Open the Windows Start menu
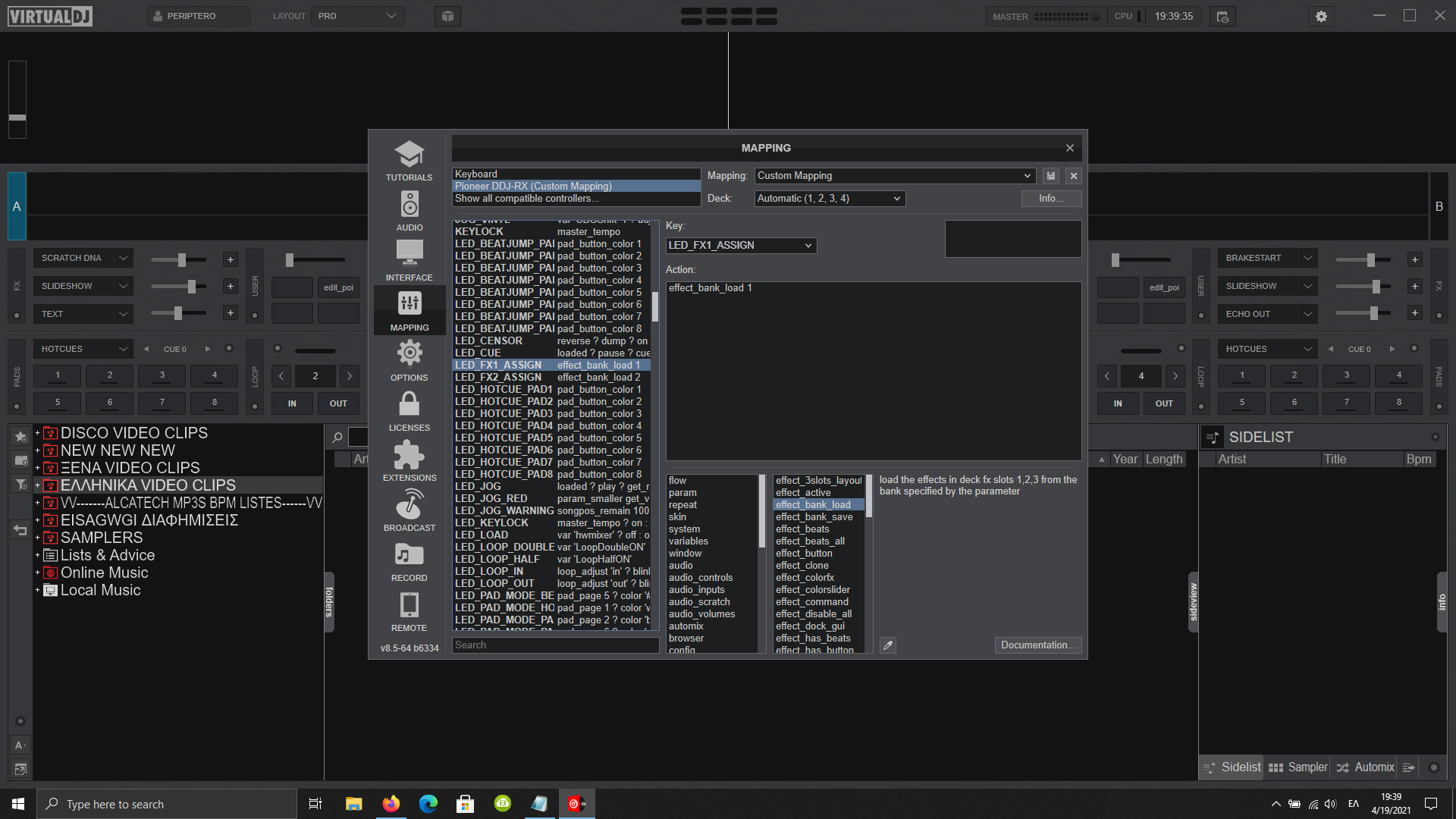The width and height of the screenshot is (1456, 819). (x=18, y=804)
